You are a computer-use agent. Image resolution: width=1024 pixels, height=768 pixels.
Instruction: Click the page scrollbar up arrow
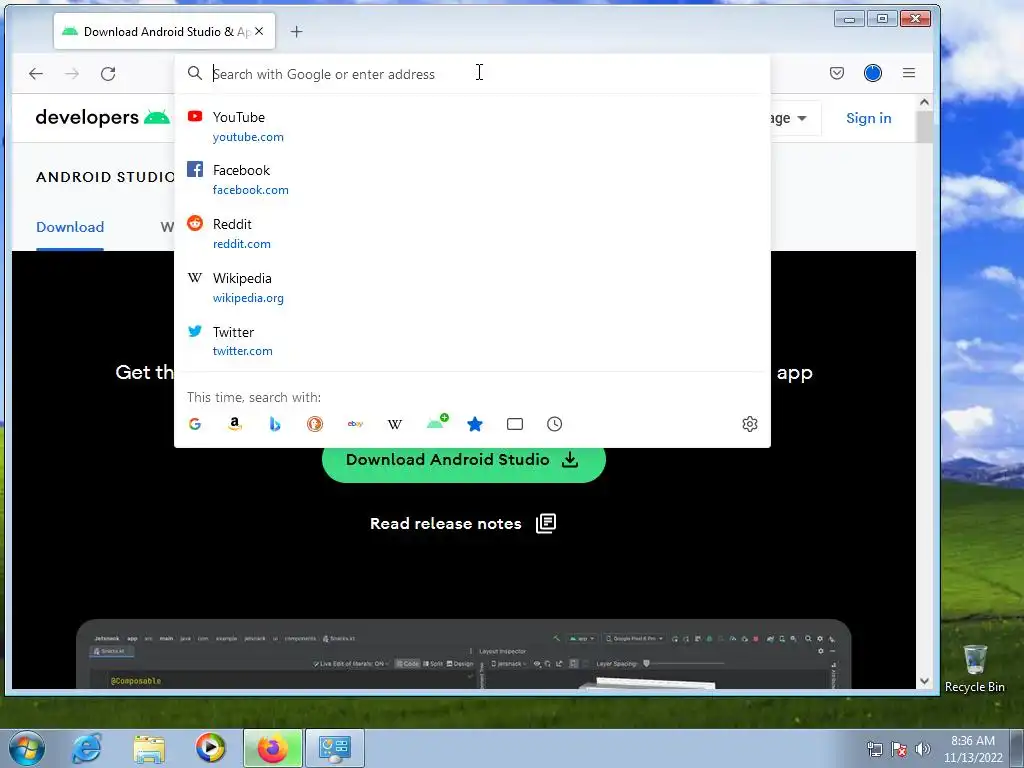(x=924, y=102)
